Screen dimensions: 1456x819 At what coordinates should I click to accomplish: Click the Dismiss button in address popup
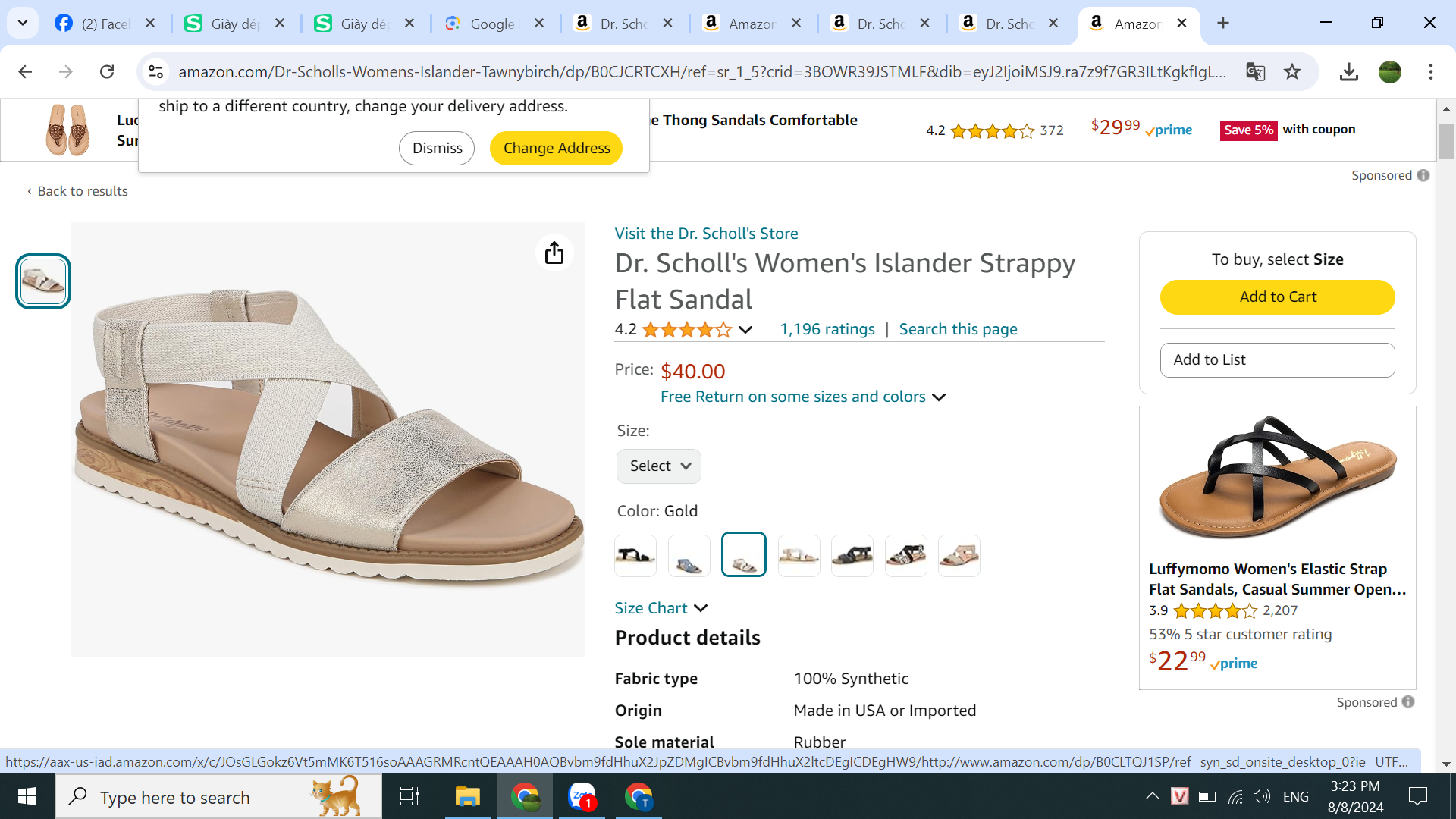(437, 148)
